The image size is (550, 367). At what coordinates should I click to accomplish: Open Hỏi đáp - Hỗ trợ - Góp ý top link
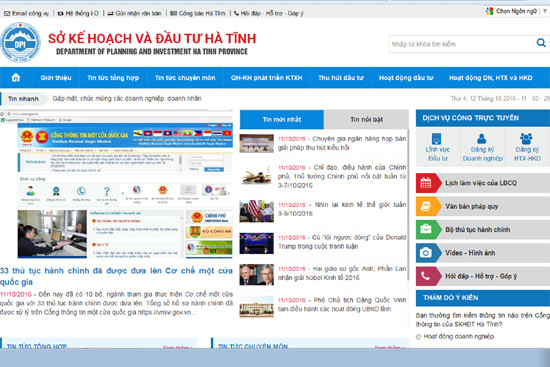pyautogui.click(x=268, y=13)
